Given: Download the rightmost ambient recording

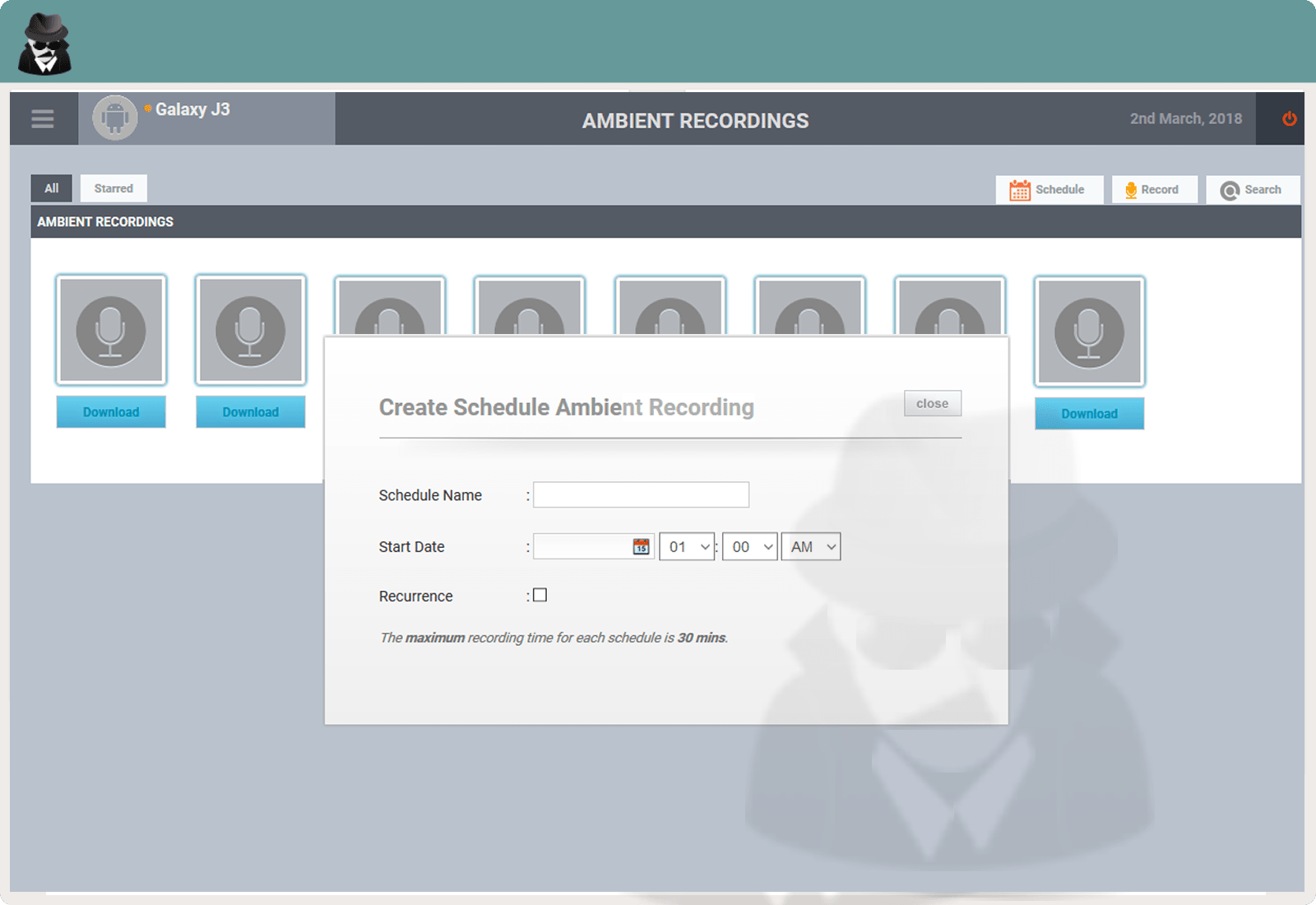Looking at the screenshot, I should 1089,414.
